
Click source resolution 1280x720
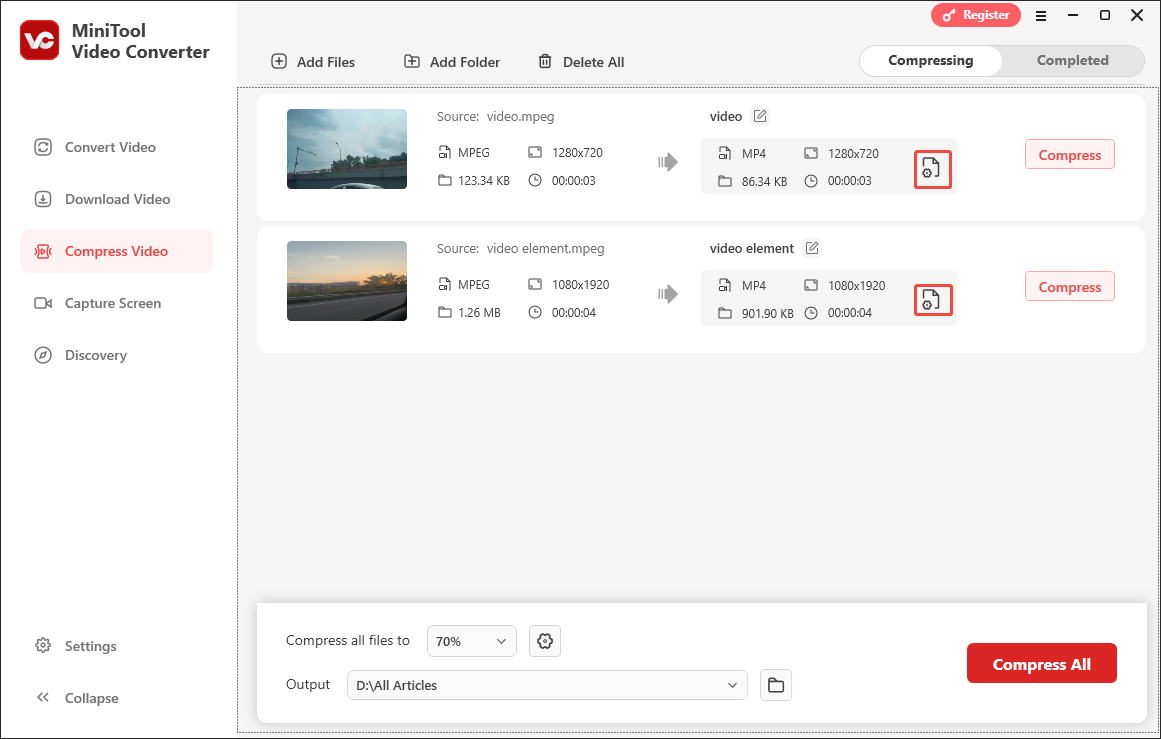pos(577,153)
